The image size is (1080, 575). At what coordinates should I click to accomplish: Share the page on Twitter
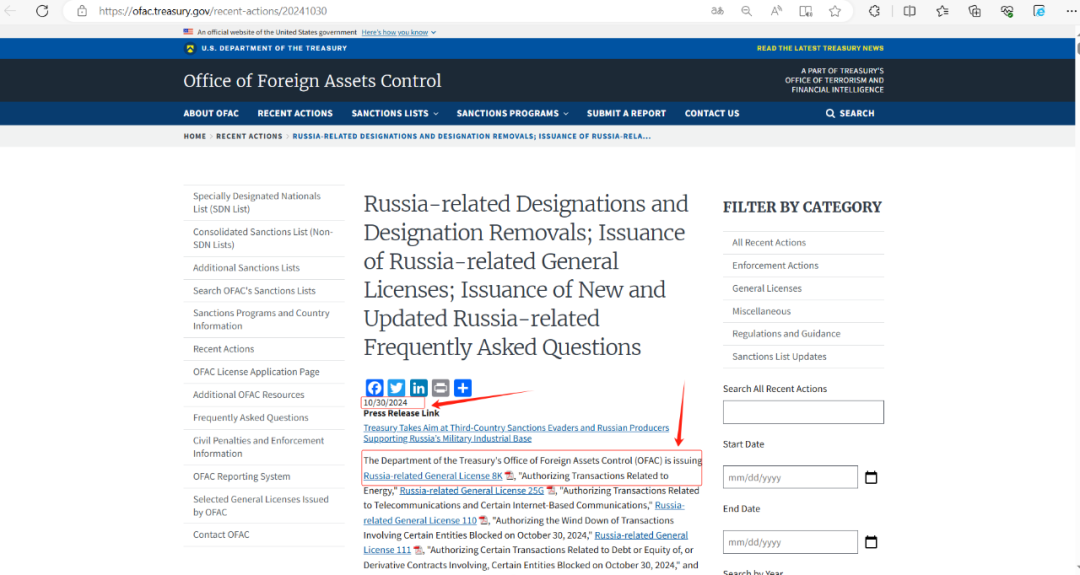[x=396, y=388]
